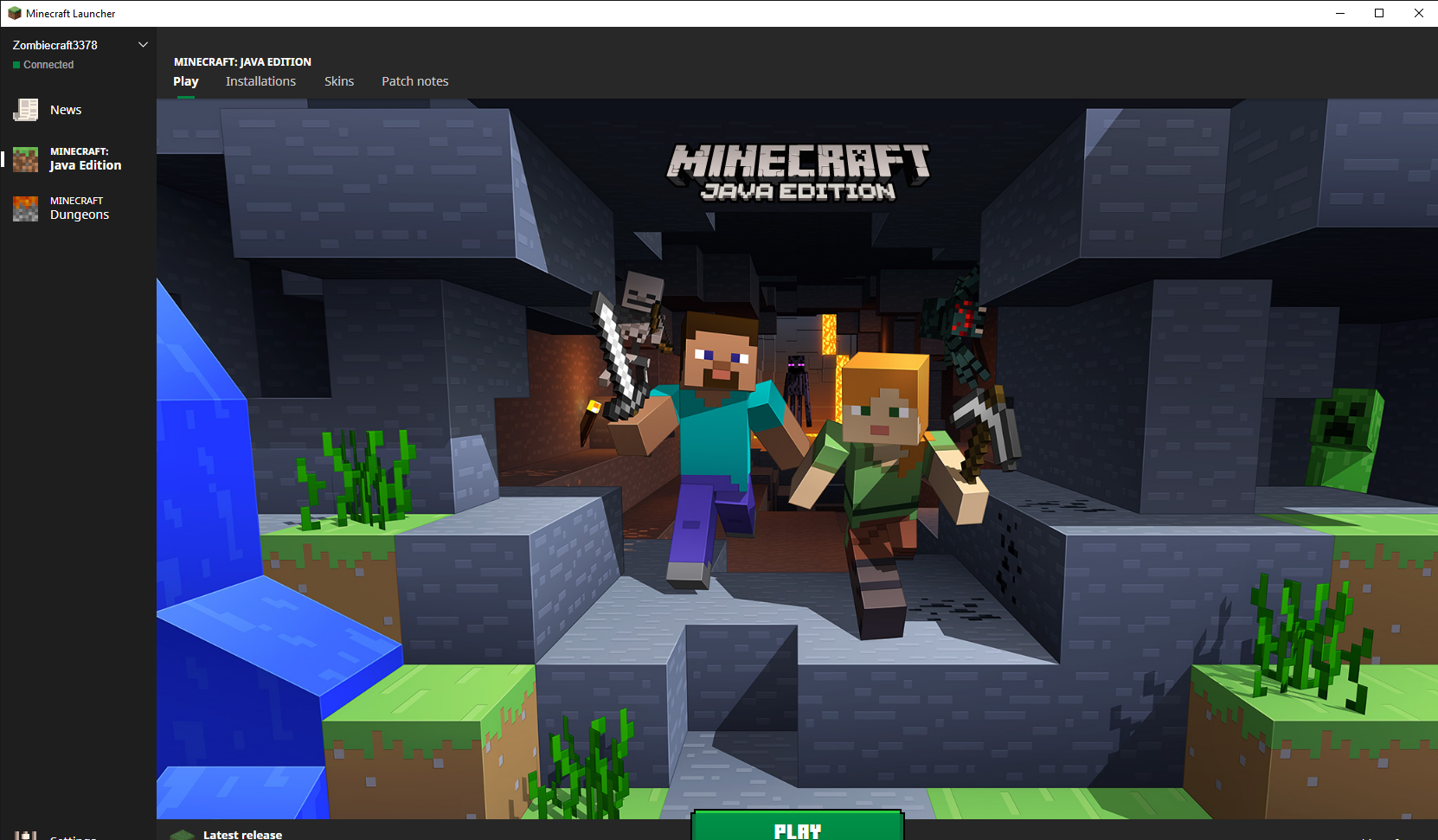This screenshot has height=840, width=1438.
Task: Click the Zombiecraft3378 username text
Action: click(55, 45)
